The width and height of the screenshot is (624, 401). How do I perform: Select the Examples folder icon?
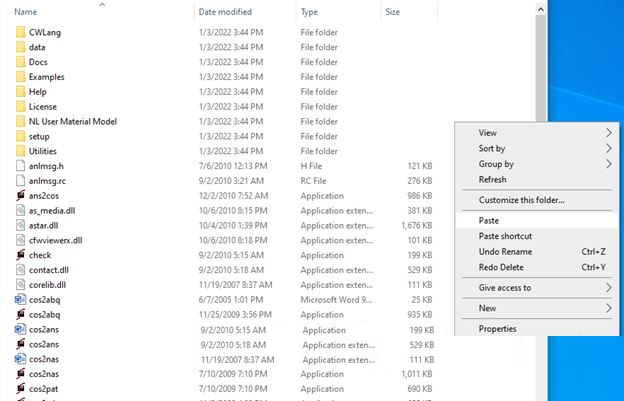click(21, 77)
